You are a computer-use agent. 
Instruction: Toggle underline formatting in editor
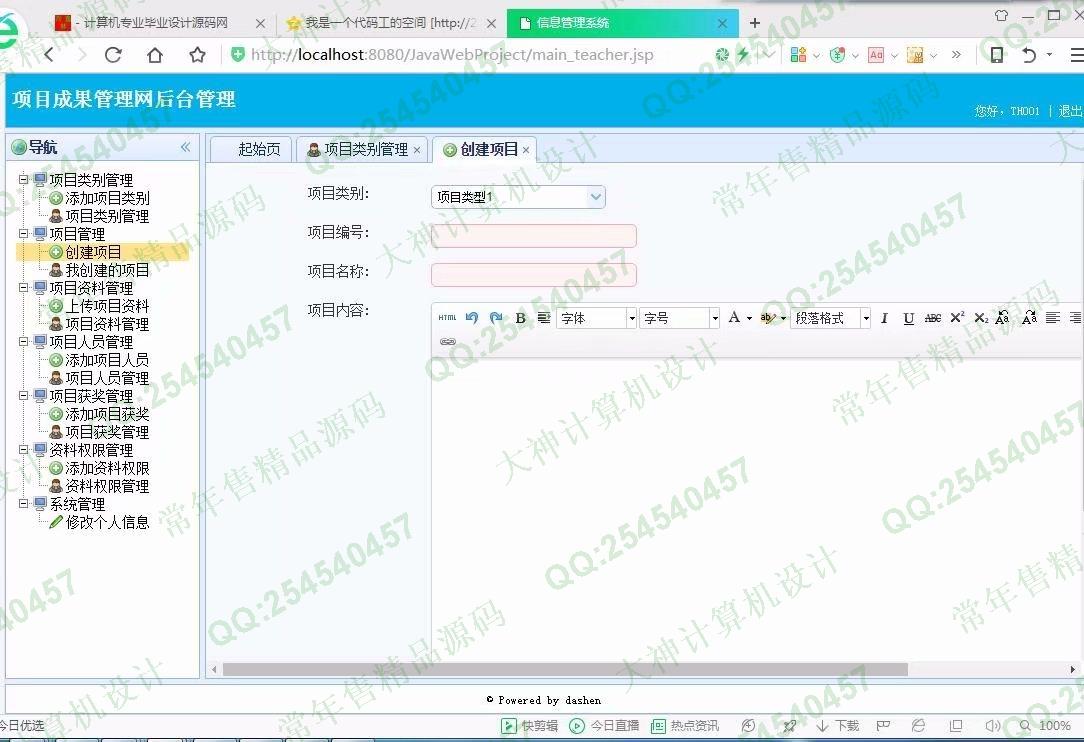(908, 318)
